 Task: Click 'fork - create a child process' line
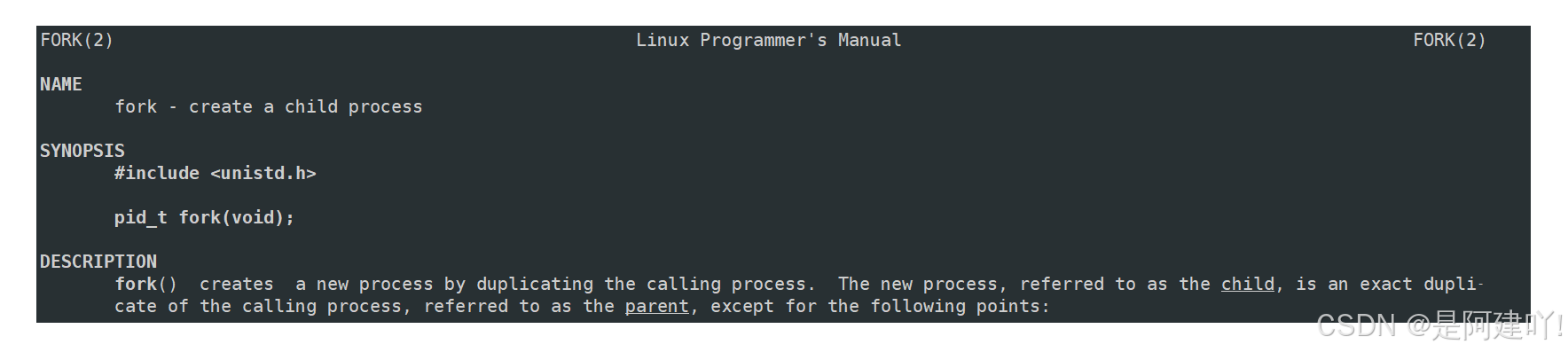pos(269,106)
